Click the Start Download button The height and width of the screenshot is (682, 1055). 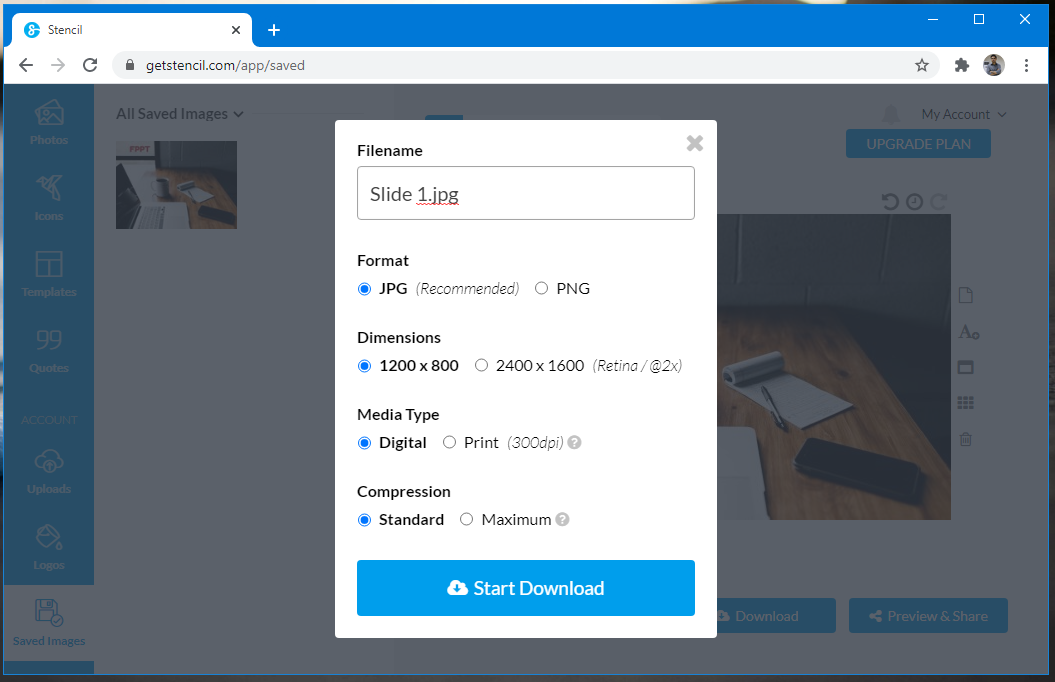click(525, 588)
